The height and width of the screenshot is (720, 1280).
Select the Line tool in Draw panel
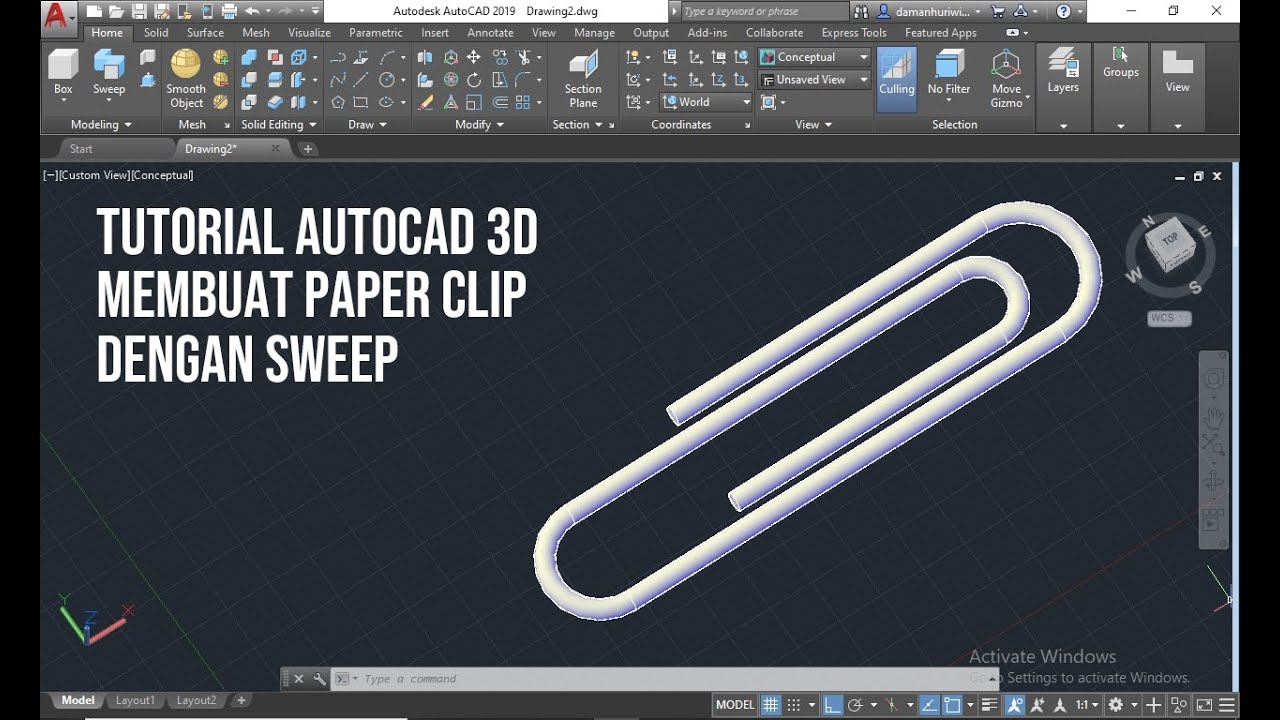point(361,80)
